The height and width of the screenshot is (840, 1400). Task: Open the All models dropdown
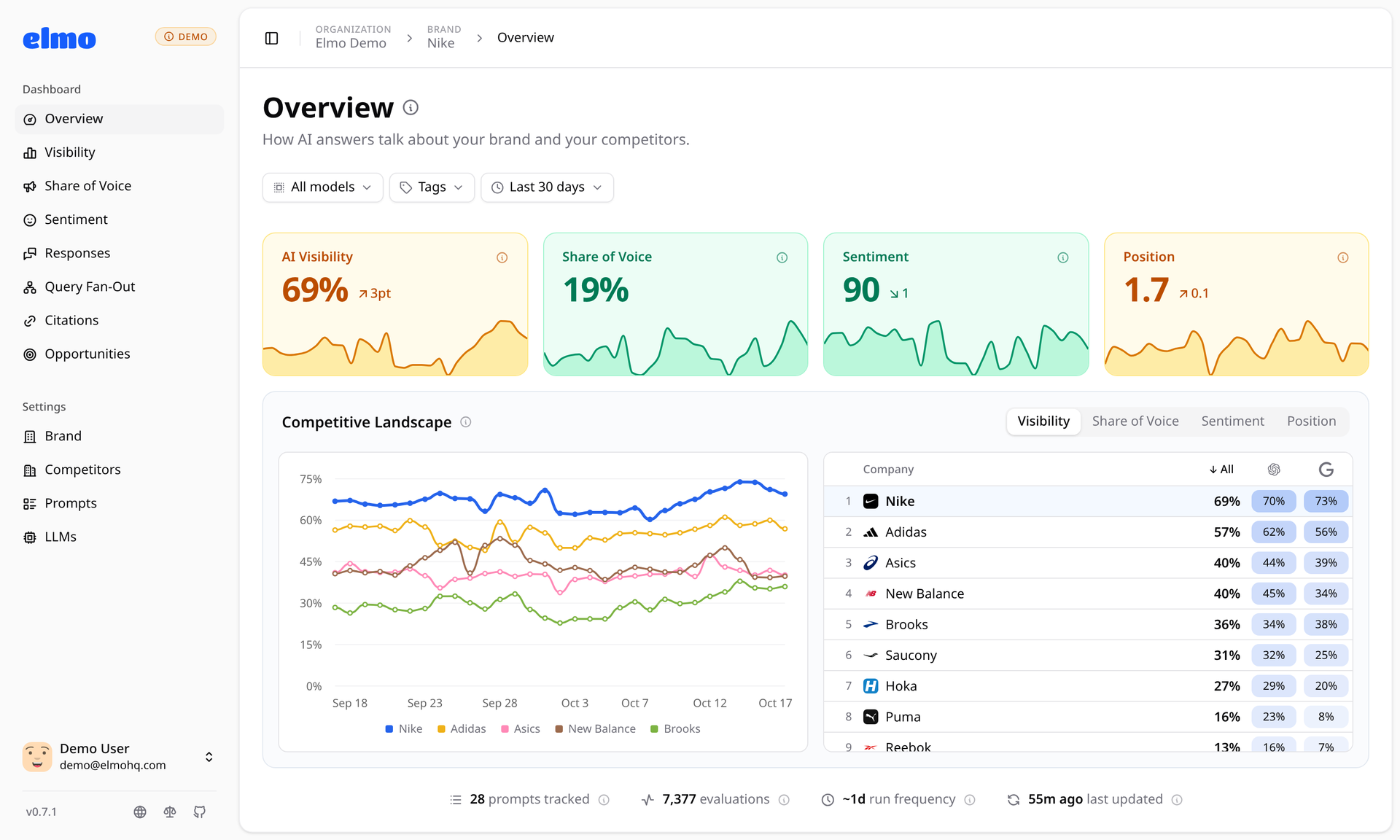click(322, 187)
